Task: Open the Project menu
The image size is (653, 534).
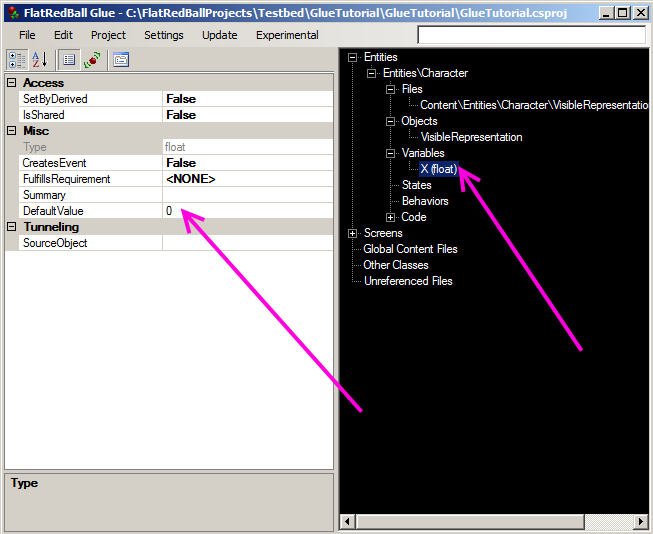Action: (108, 35)
